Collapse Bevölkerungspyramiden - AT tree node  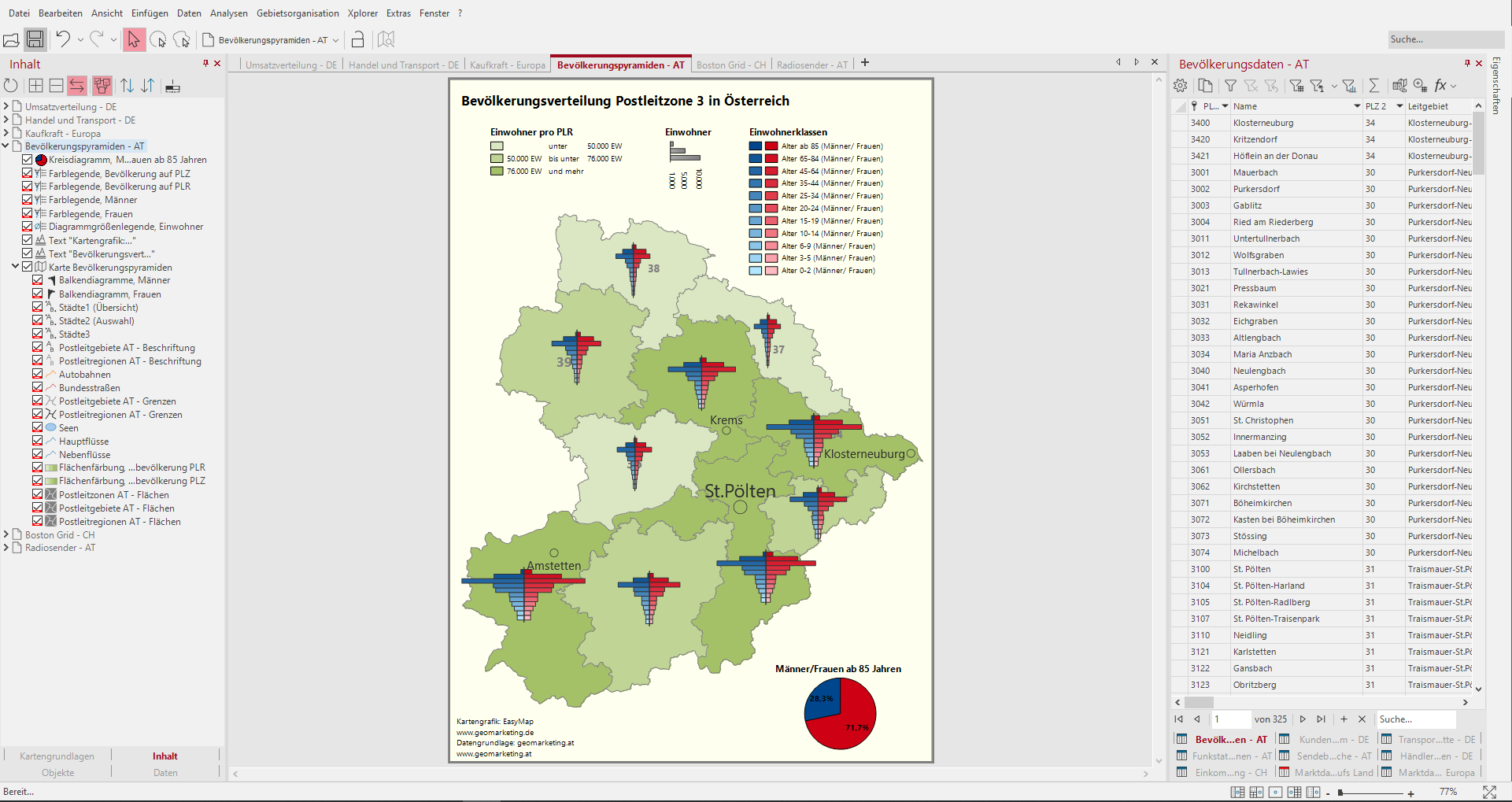click(6, 146)
